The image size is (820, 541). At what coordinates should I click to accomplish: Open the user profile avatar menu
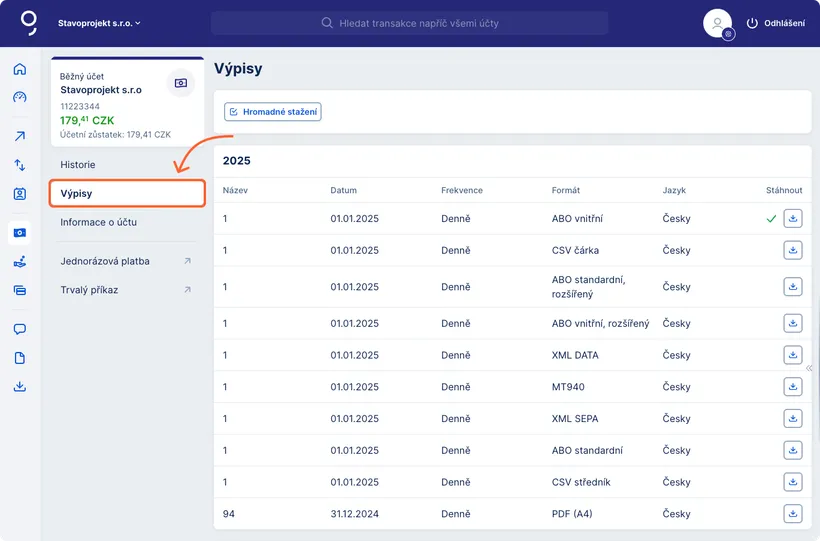coord(718,23)
